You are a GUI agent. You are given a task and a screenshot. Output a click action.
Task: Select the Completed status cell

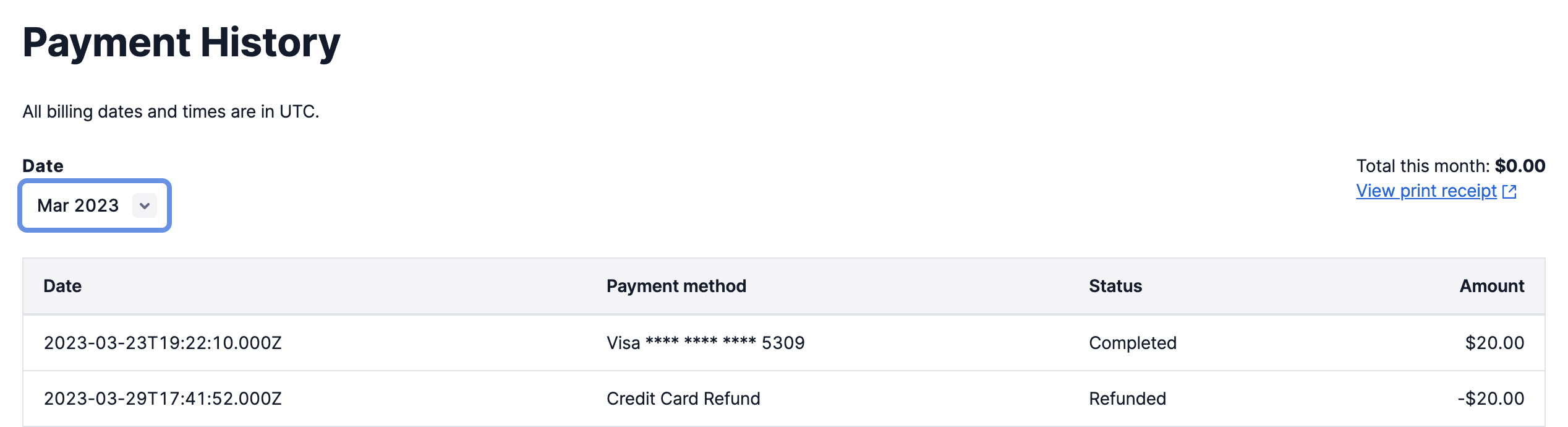[1133, 343]
